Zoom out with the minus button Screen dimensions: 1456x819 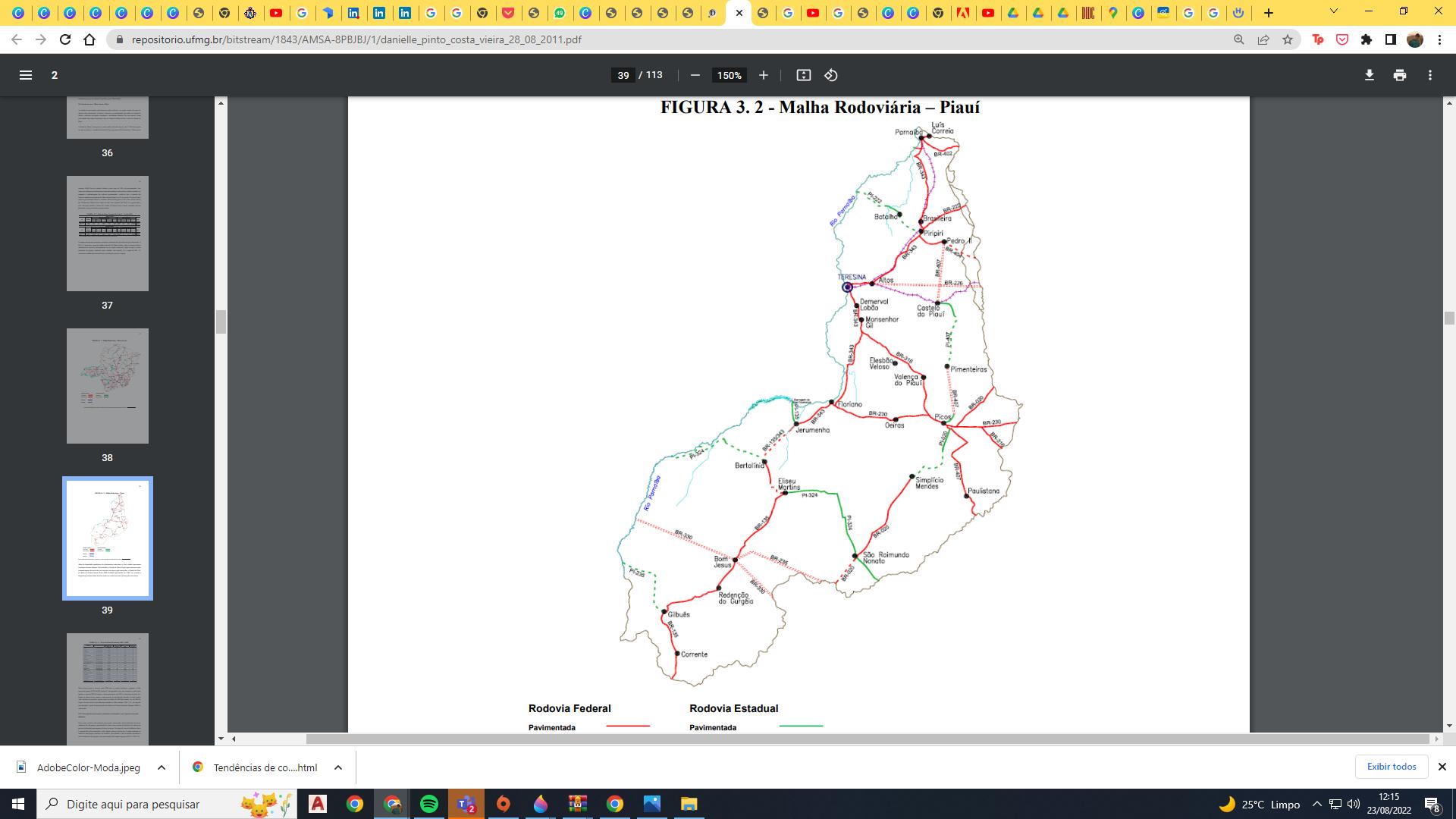coord(695,75)
